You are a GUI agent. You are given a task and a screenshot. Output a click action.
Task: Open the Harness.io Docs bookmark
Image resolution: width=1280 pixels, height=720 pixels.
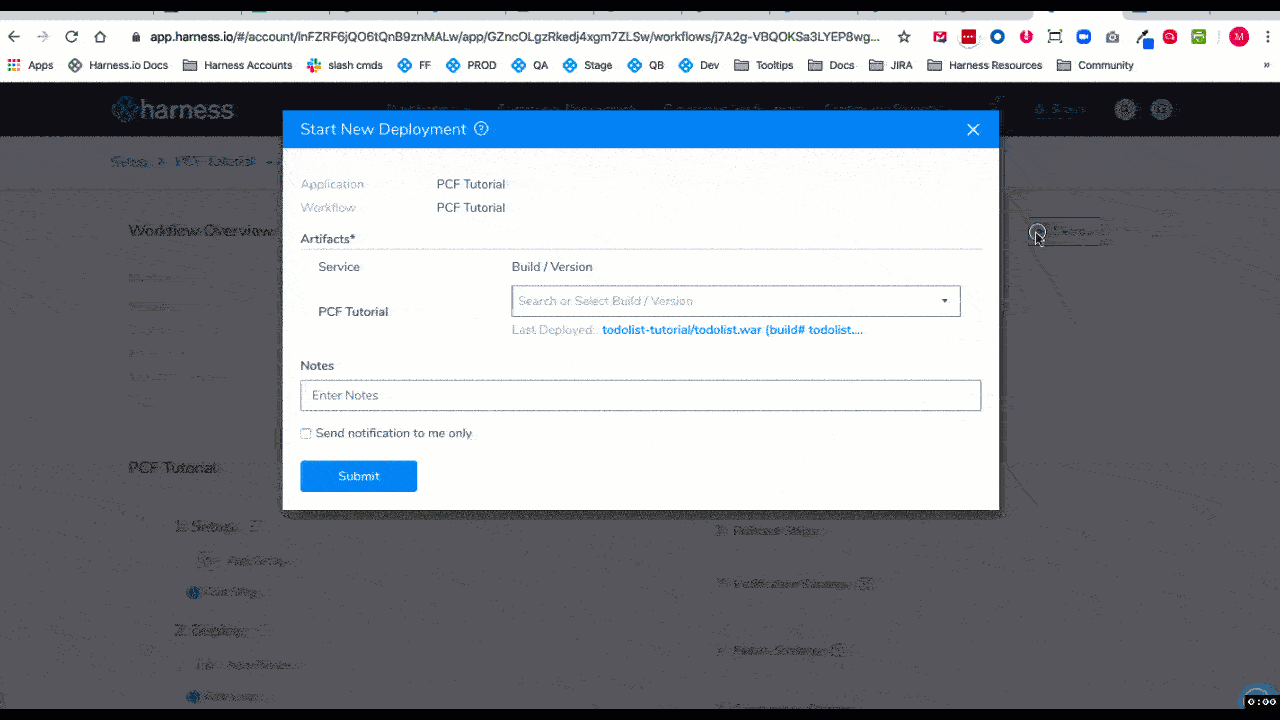118,65
